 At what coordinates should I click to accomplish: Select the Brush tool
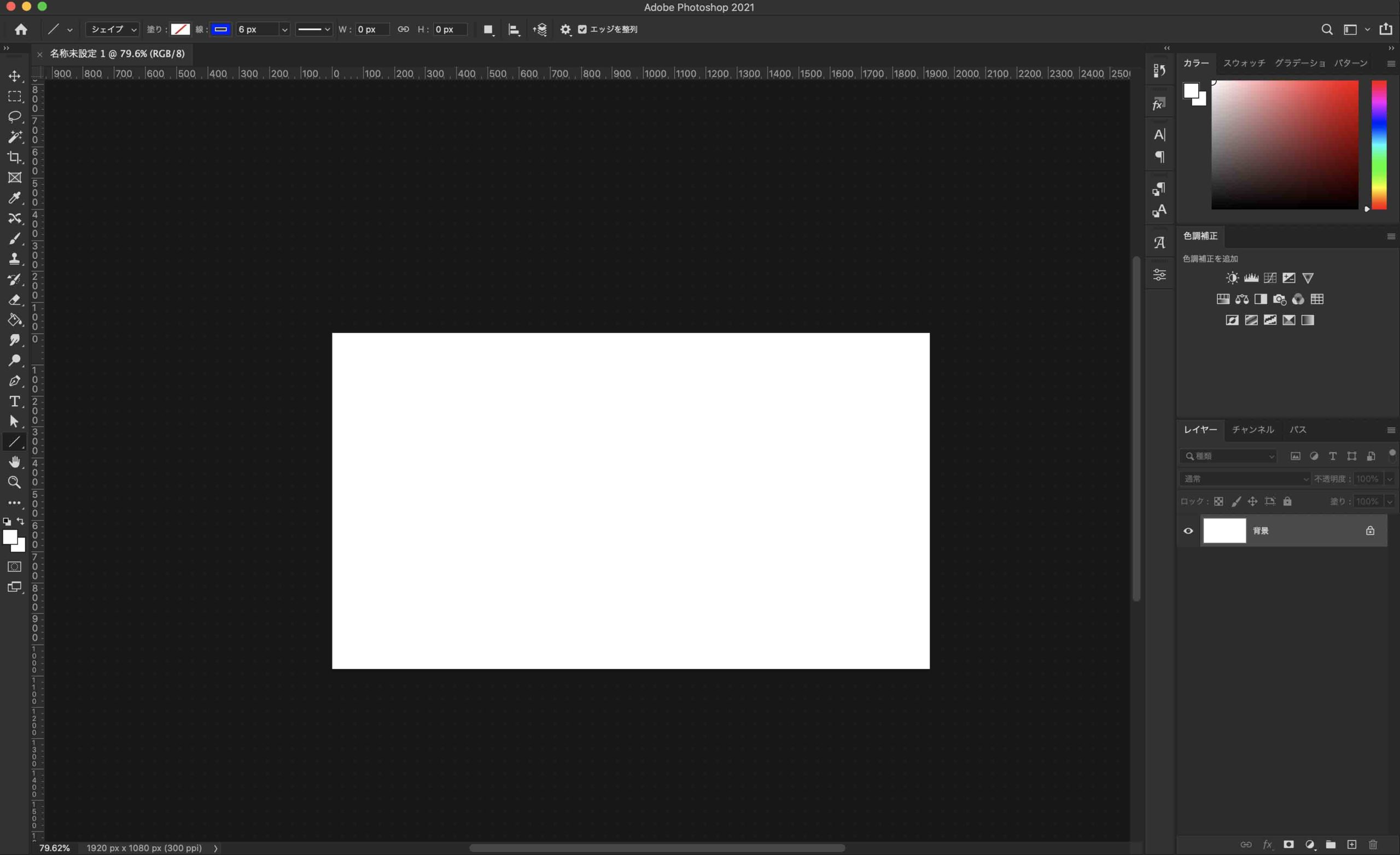(x=15, y=238)
